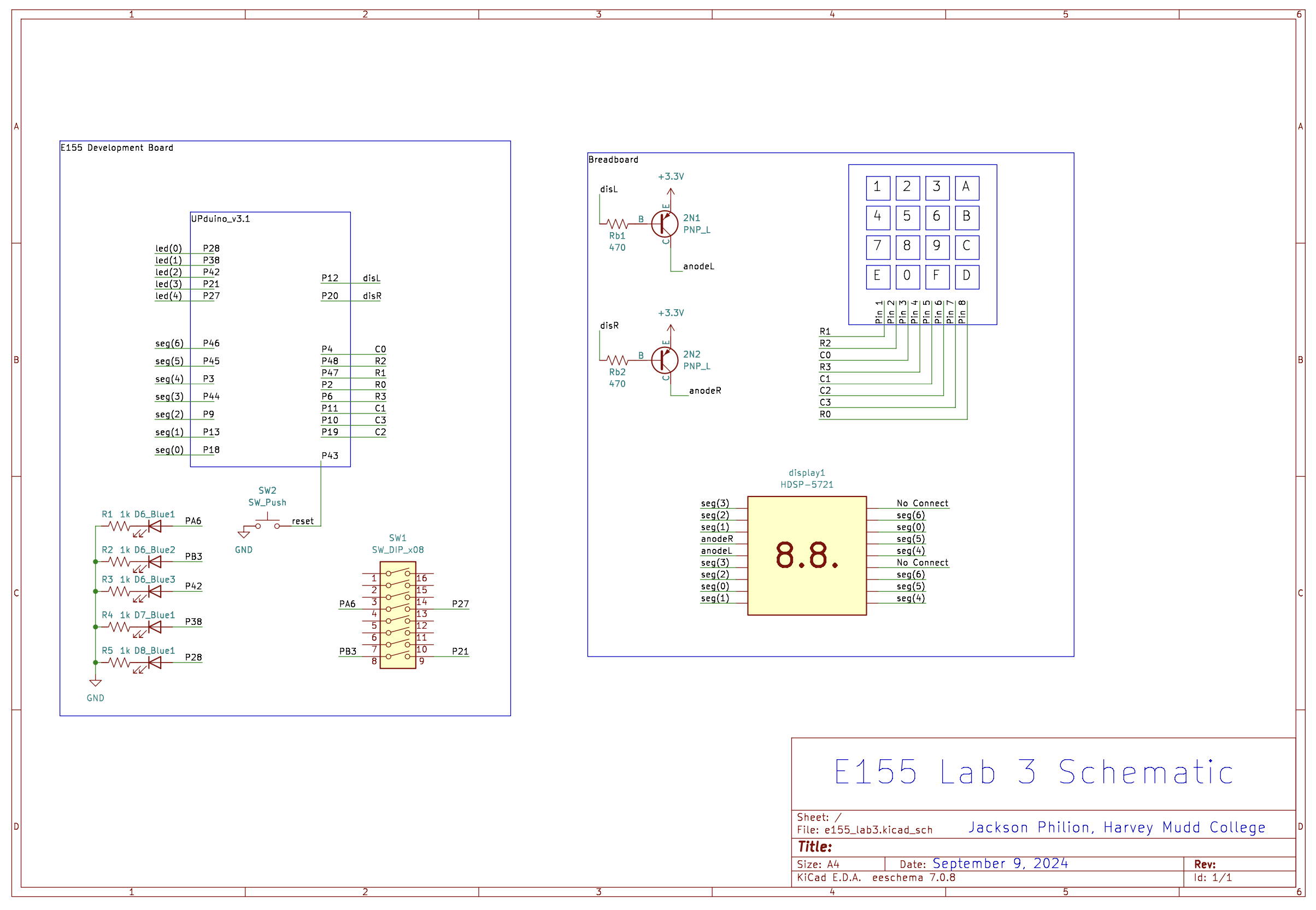Click the 'SW_Push' value label
Image resolution: width=1316 pixels, height=910 pixels.
click(x=267, y=503)
